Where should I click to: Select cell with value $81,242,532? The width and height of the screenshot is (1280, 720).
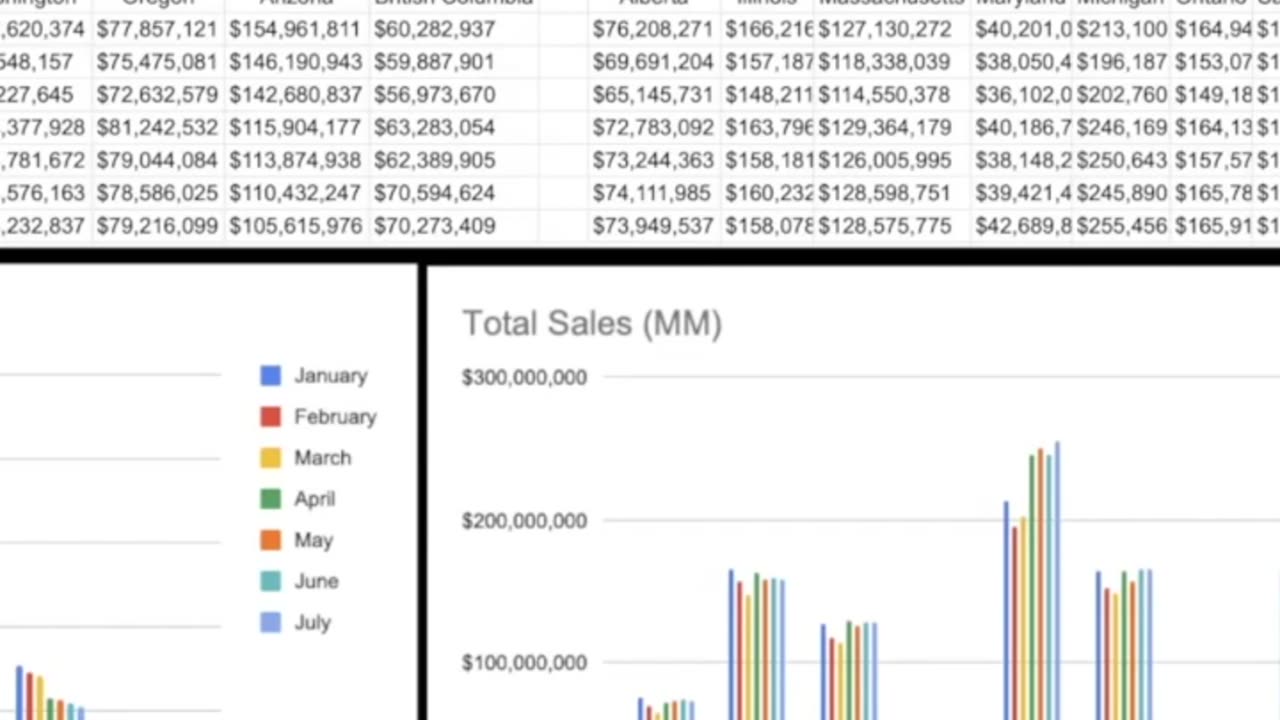[157, 128]
